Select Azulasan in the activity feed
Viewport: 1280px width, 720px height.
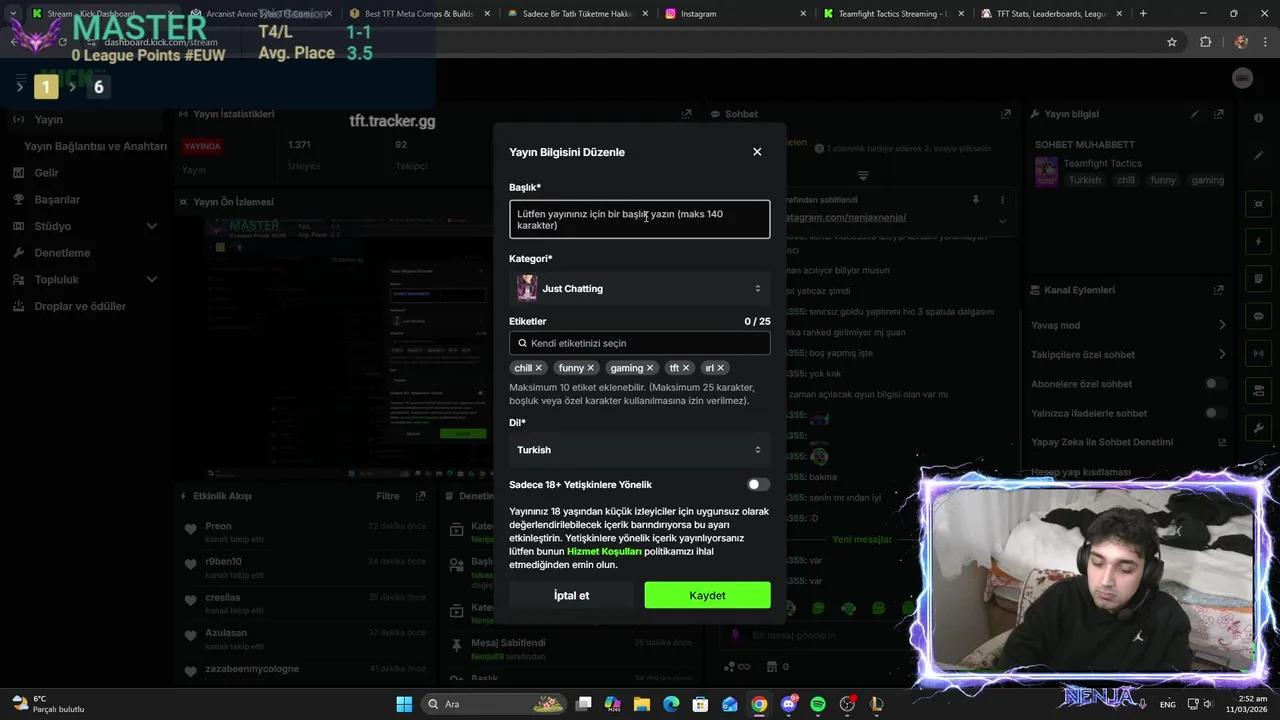[x=226, y=633]
